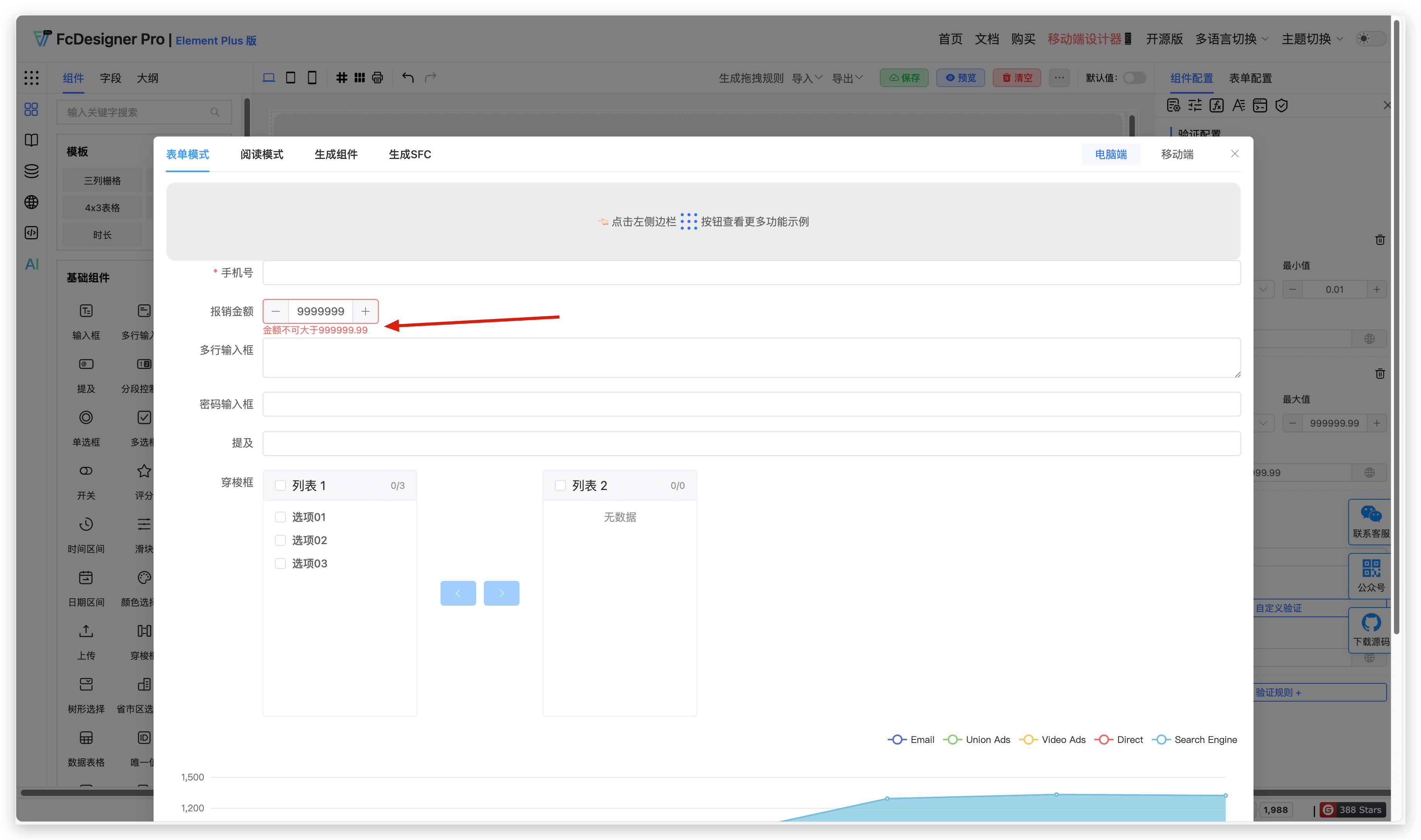
Task: Check the 列表 1 select-all checkbox
Action: pyautogui.click(x=280, y=486)
